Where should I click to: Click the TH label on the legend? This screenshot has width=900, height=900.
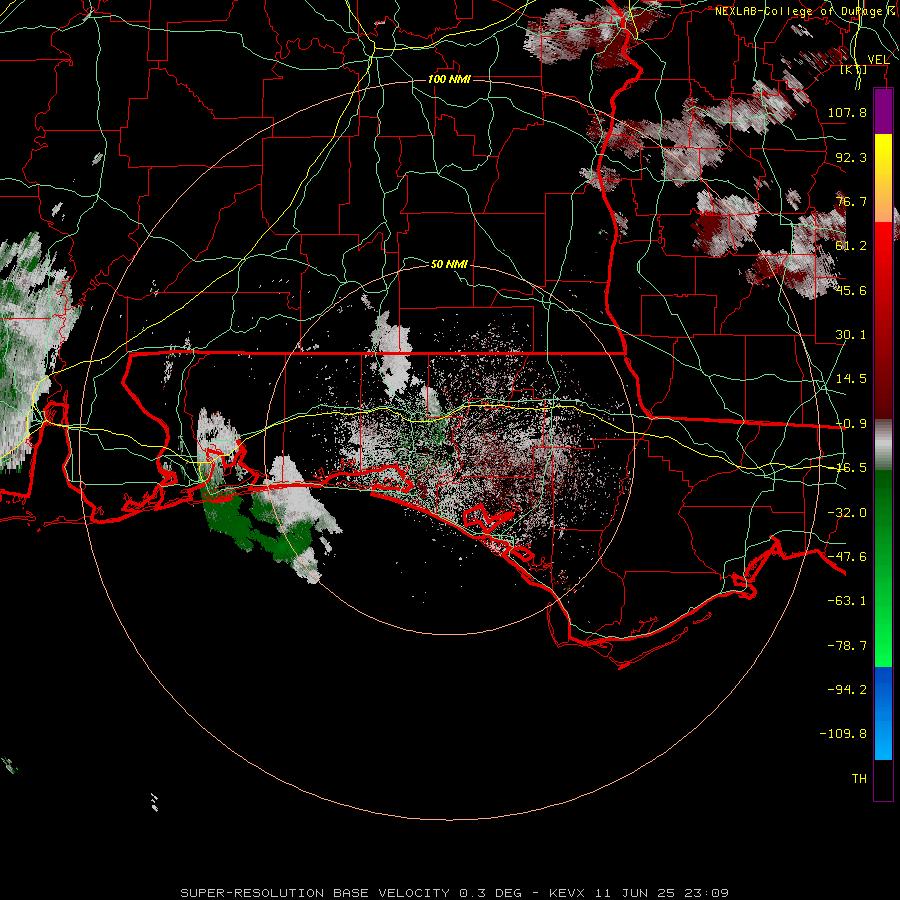859,779
